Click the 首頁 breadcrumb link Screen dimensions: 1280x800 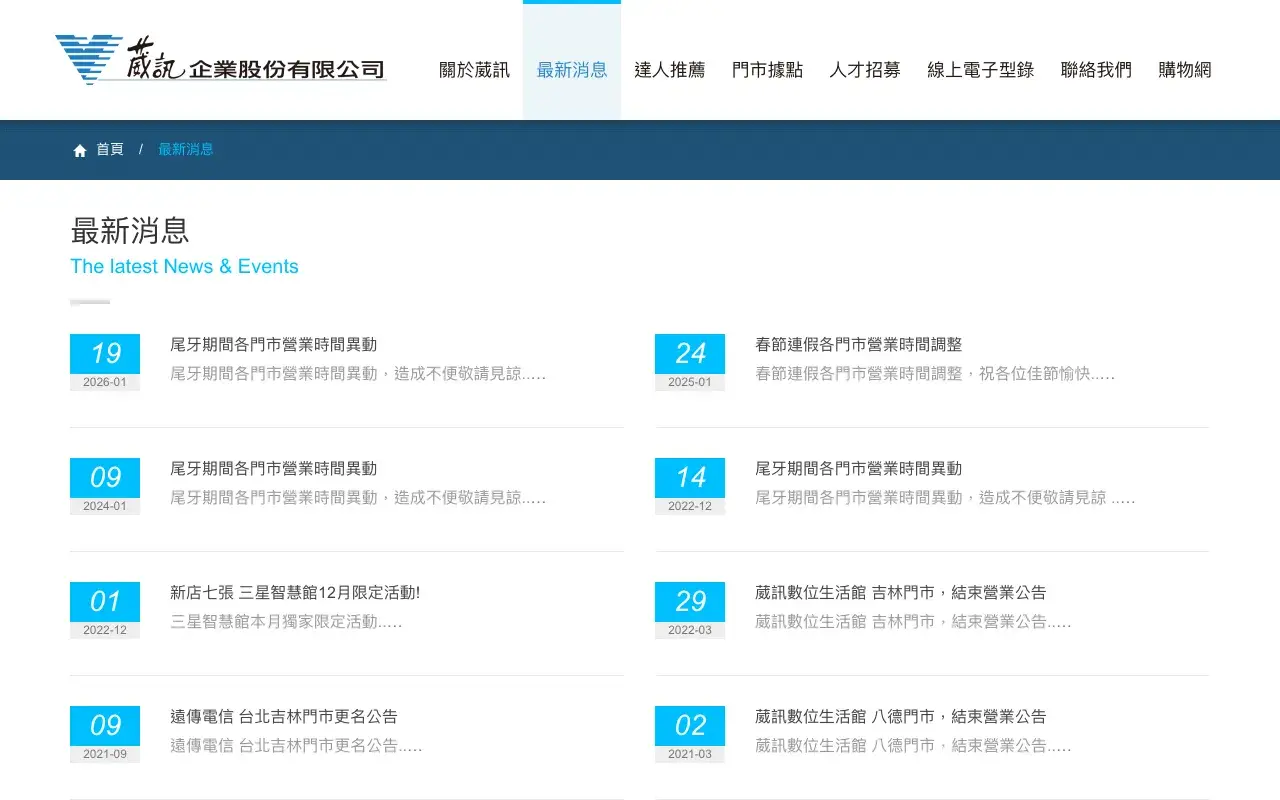(x=110, y=150)
